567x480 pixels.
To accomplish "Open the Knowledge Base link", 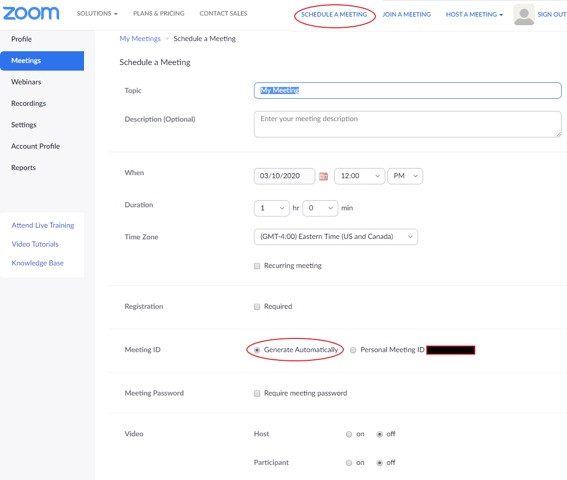I will pyautogui.click(x=38, y=263).
